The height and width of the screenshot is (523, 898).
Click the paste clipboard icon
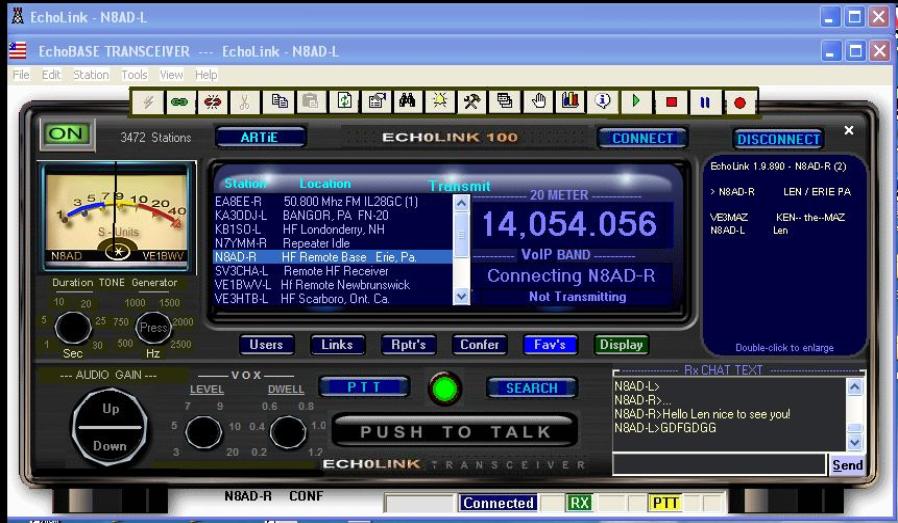[x=310, y=102]
